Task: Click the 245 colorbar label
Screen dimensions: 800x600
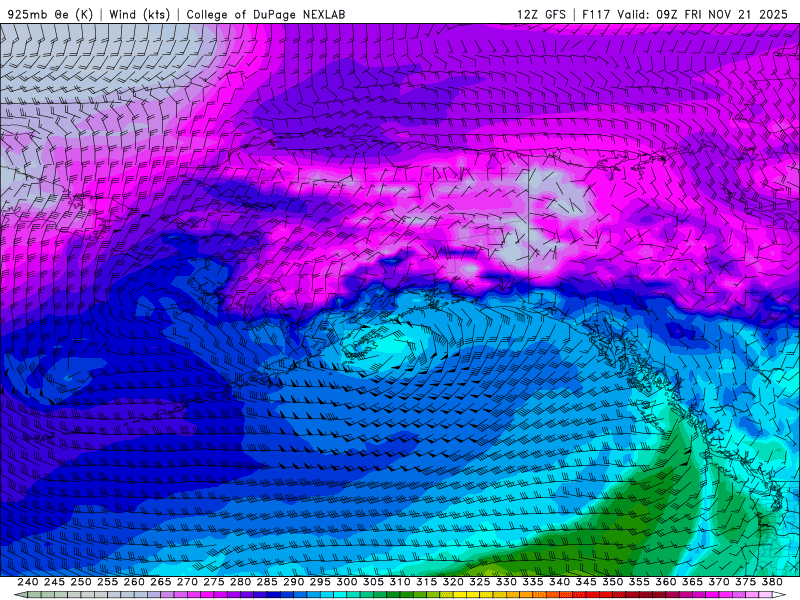Action: [x=54, y=582]
